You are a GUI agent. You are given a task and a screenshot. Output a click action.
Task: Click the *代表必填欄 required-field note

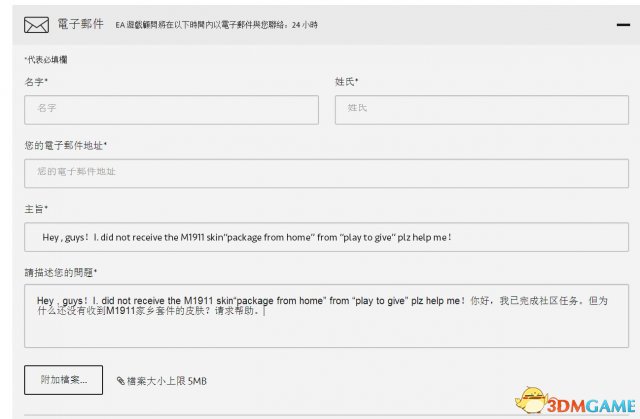(x=46, y=60)
